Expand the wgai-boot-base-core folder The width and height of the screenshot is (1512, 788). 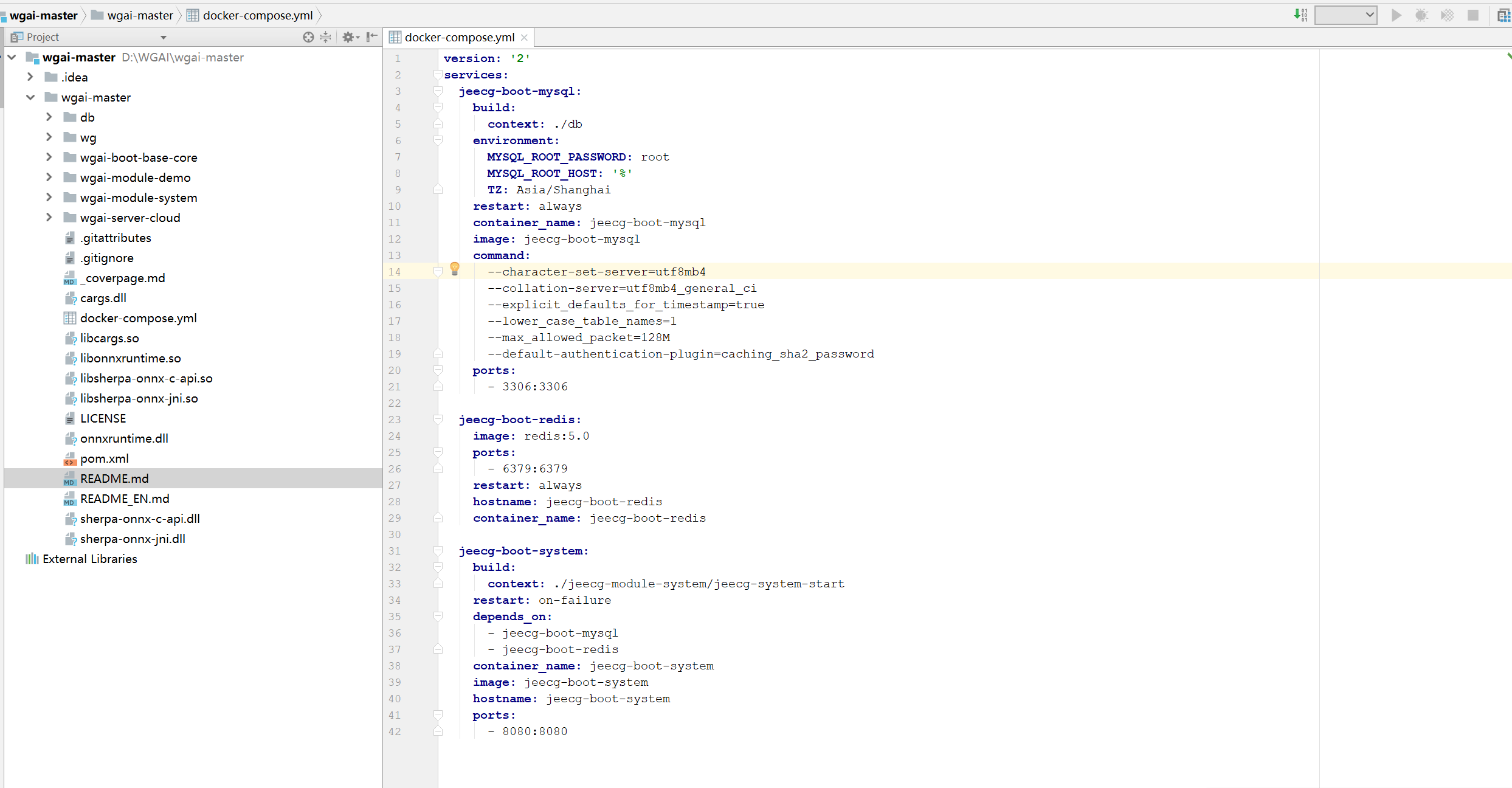[49, 157]
